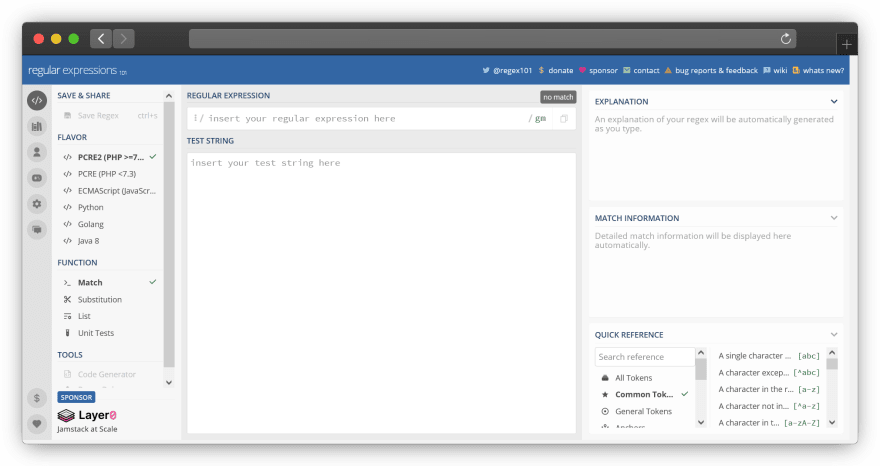Open settings gear in sidebar
Screen dimensions: 880x466
(x=37, y=204)
